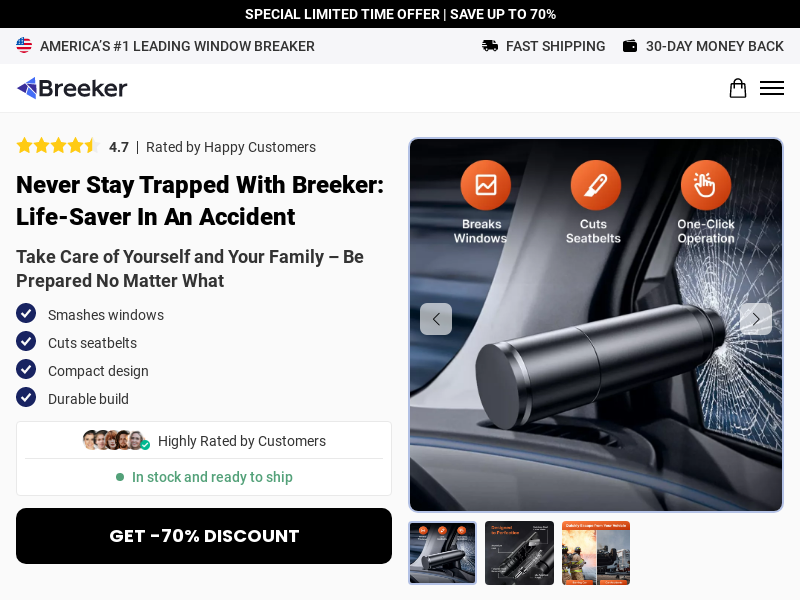Screen dimensions: 800x600
Task: Click the five-star rating stars
Action: click(x=58, y=146)
